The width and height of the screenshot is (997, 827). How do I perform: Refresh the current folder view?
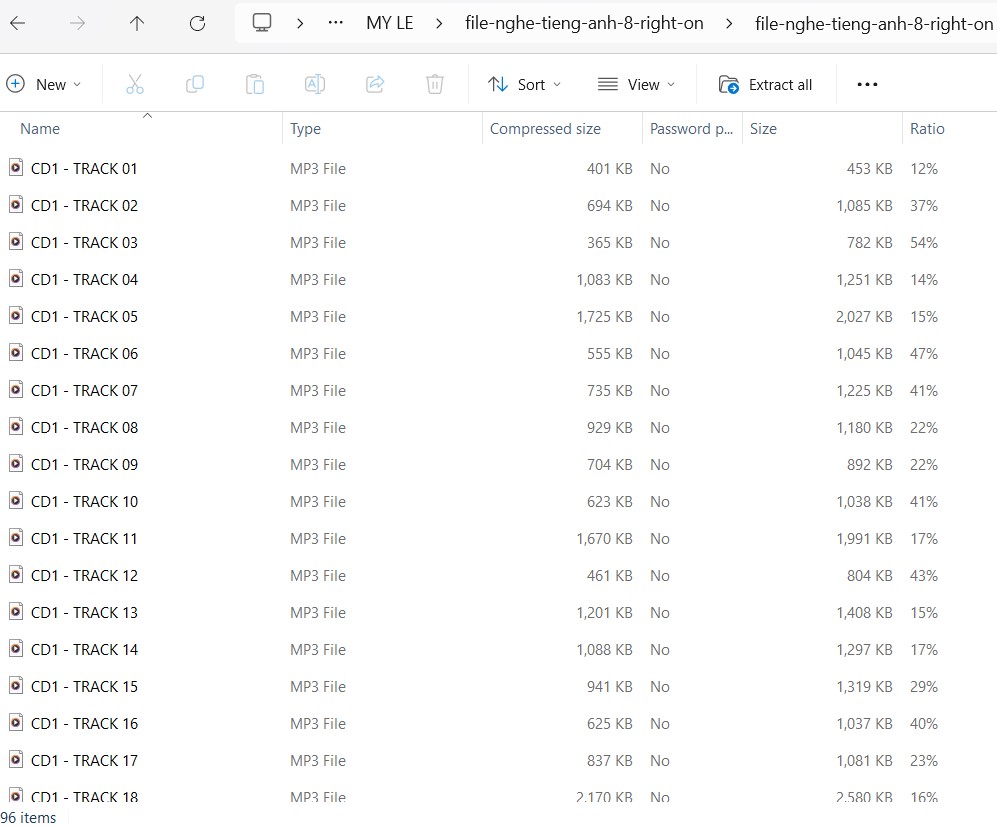(x=196, y=22)
